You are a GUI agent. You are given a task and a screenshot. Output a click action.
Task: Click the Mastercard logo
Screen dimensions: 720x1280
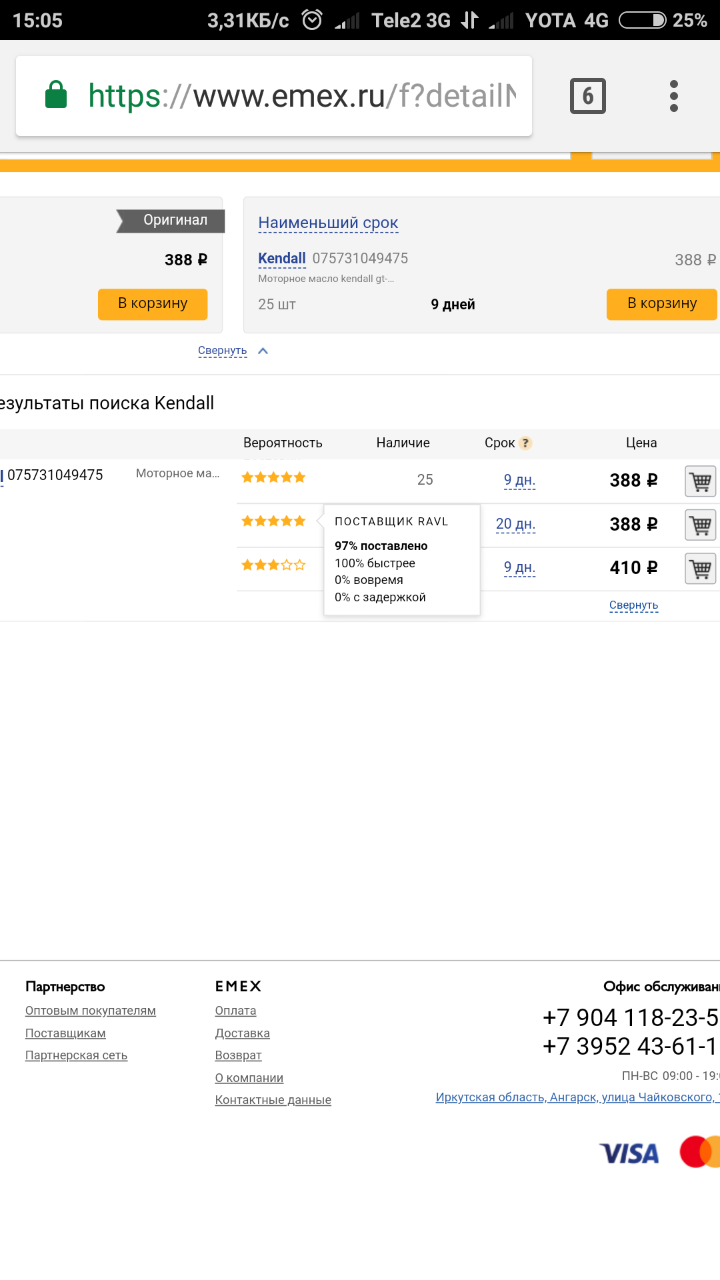[700, 1152]
